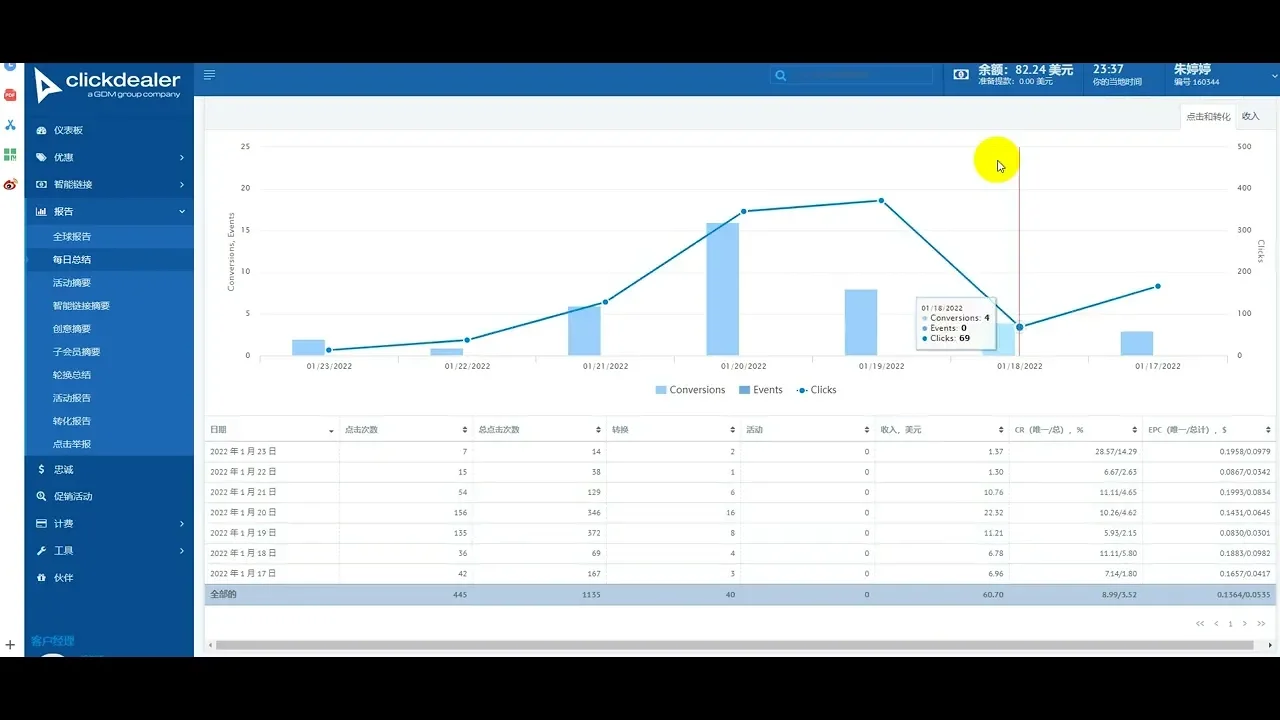The image size is (1280, 720).
Task: Toggle Conversions series in chart legend
Action: pos(690,390)
